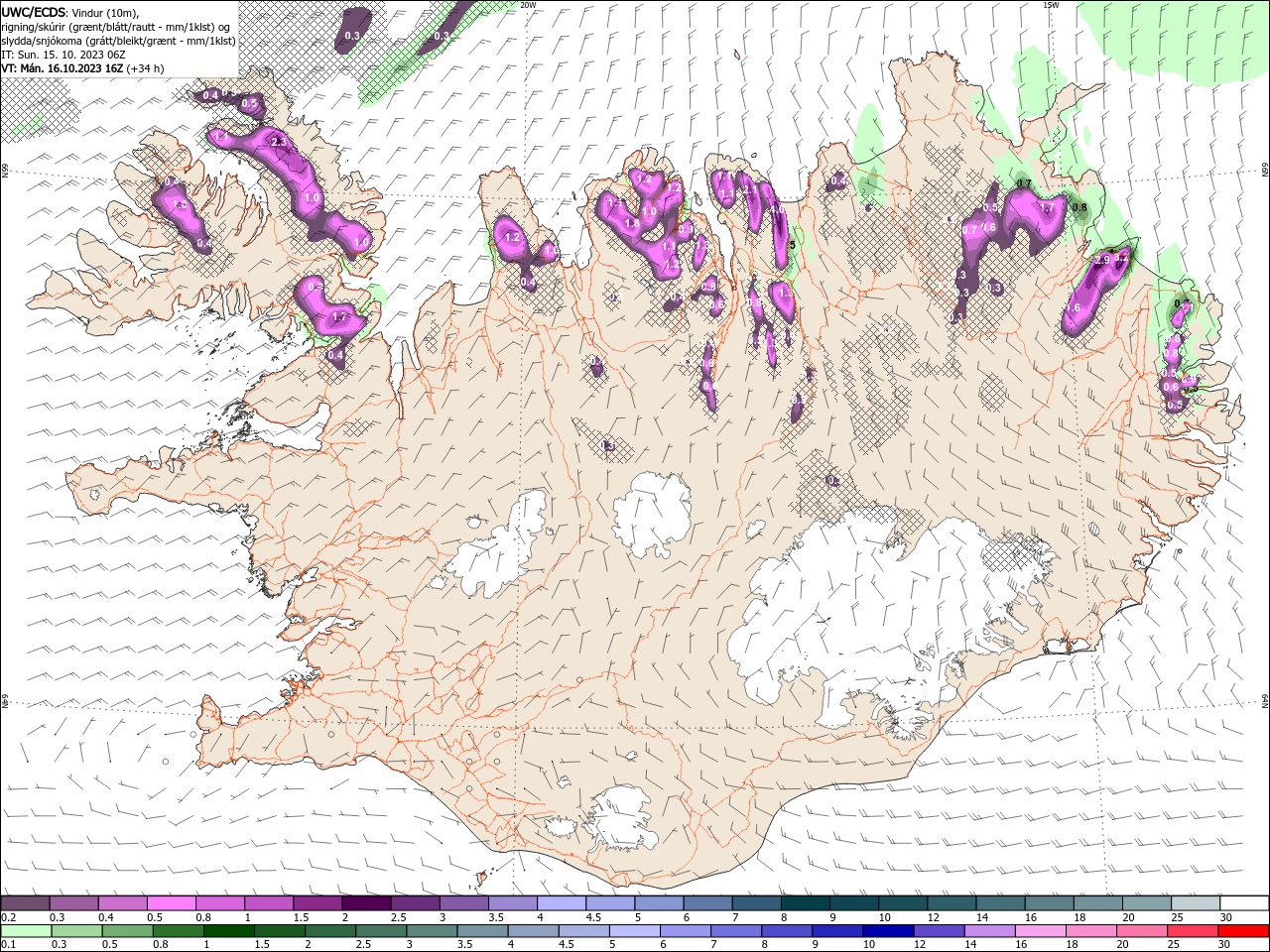Click snow legend swatch between 0.2 and 0.3

pyautogui.click(x=25, y=903)
